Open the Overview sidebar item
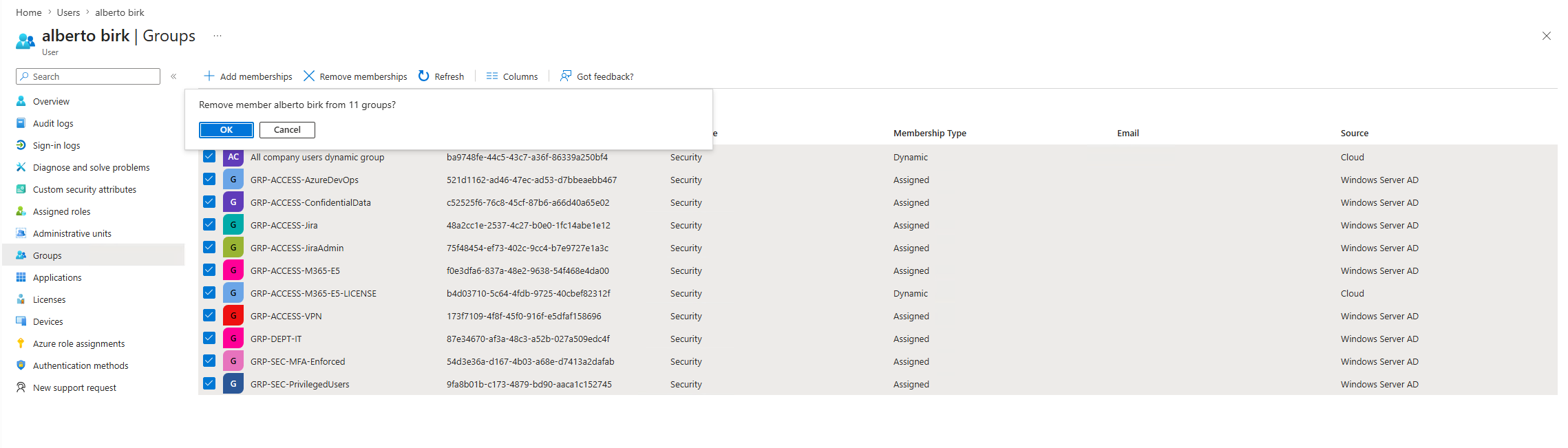 [51, 101]
